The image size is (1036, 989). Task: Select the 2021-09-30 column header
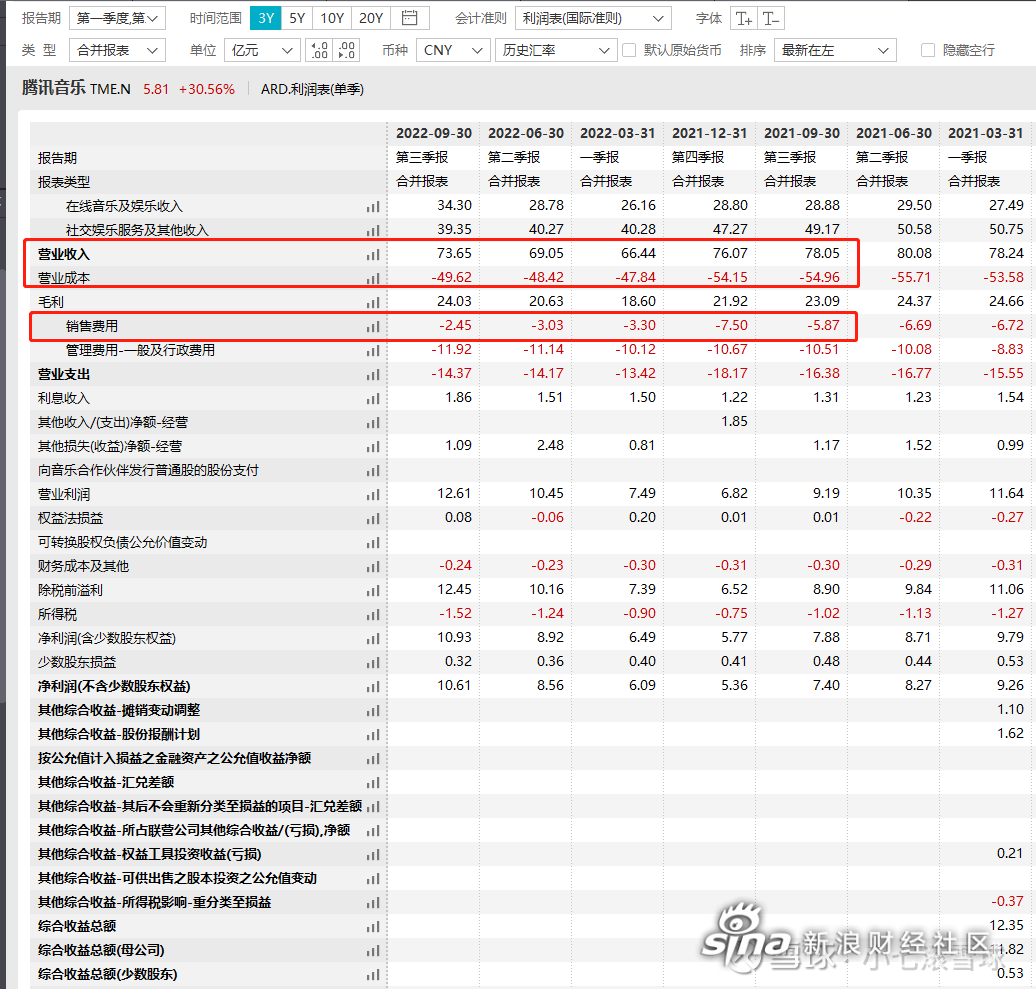pos(802,133)
